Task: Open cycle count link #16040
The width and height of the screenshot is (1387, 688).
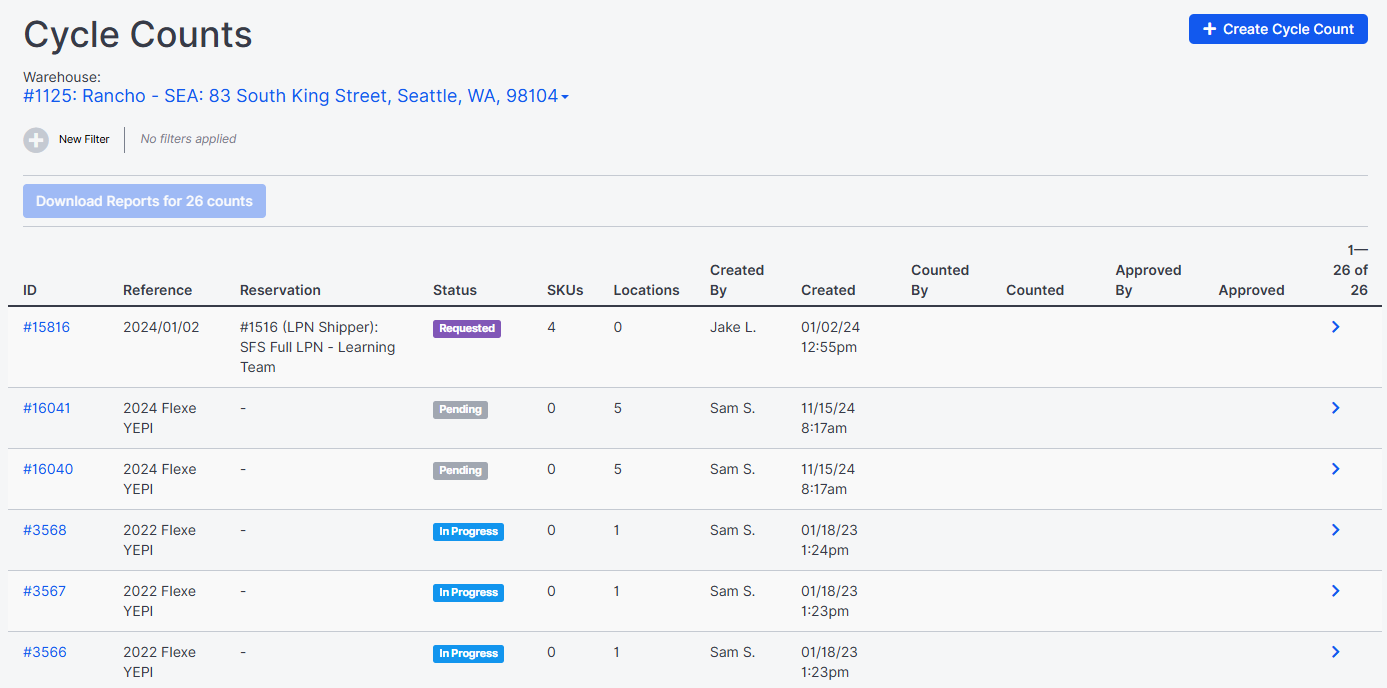Action: tap(48, 469)
